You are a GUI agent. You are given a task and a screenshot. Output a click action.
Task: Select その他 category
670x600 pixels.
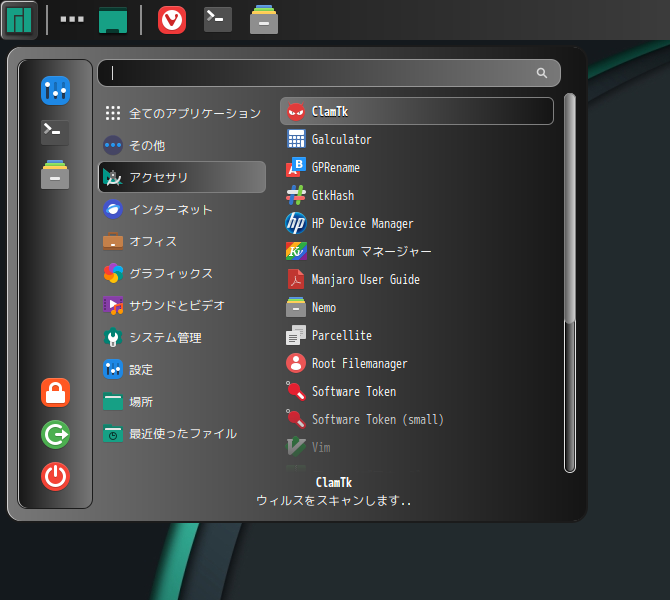182,145
